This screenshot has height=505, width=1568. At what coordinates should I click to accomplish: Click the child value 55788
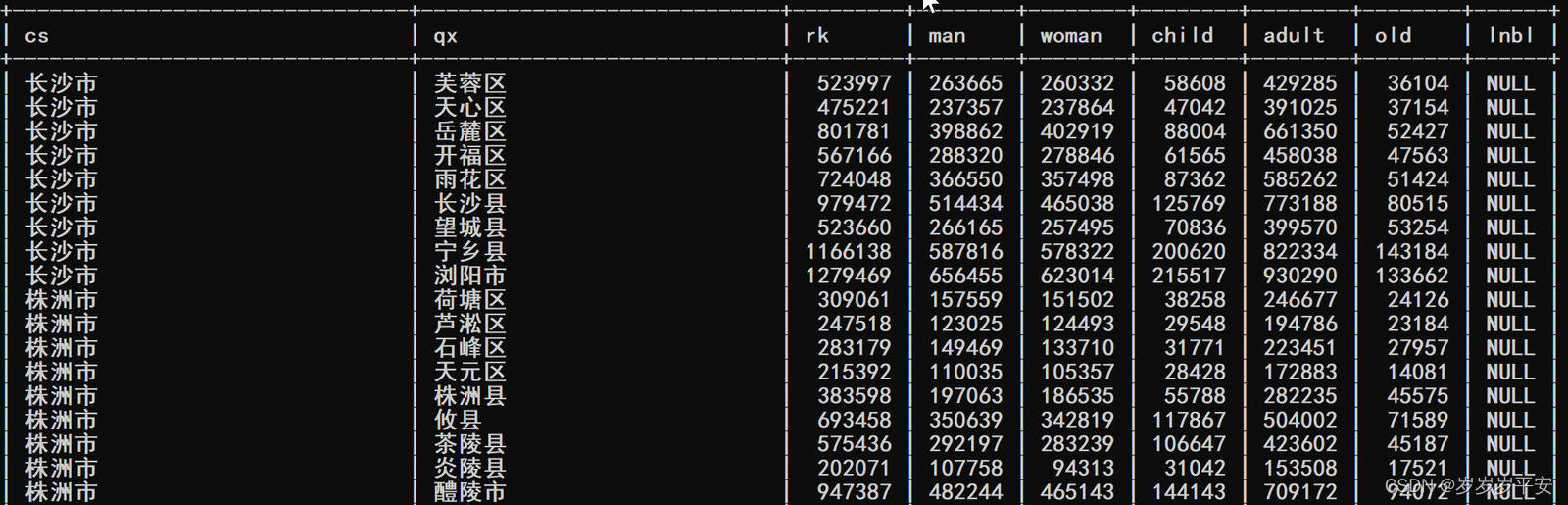[x=1196, y=396]
